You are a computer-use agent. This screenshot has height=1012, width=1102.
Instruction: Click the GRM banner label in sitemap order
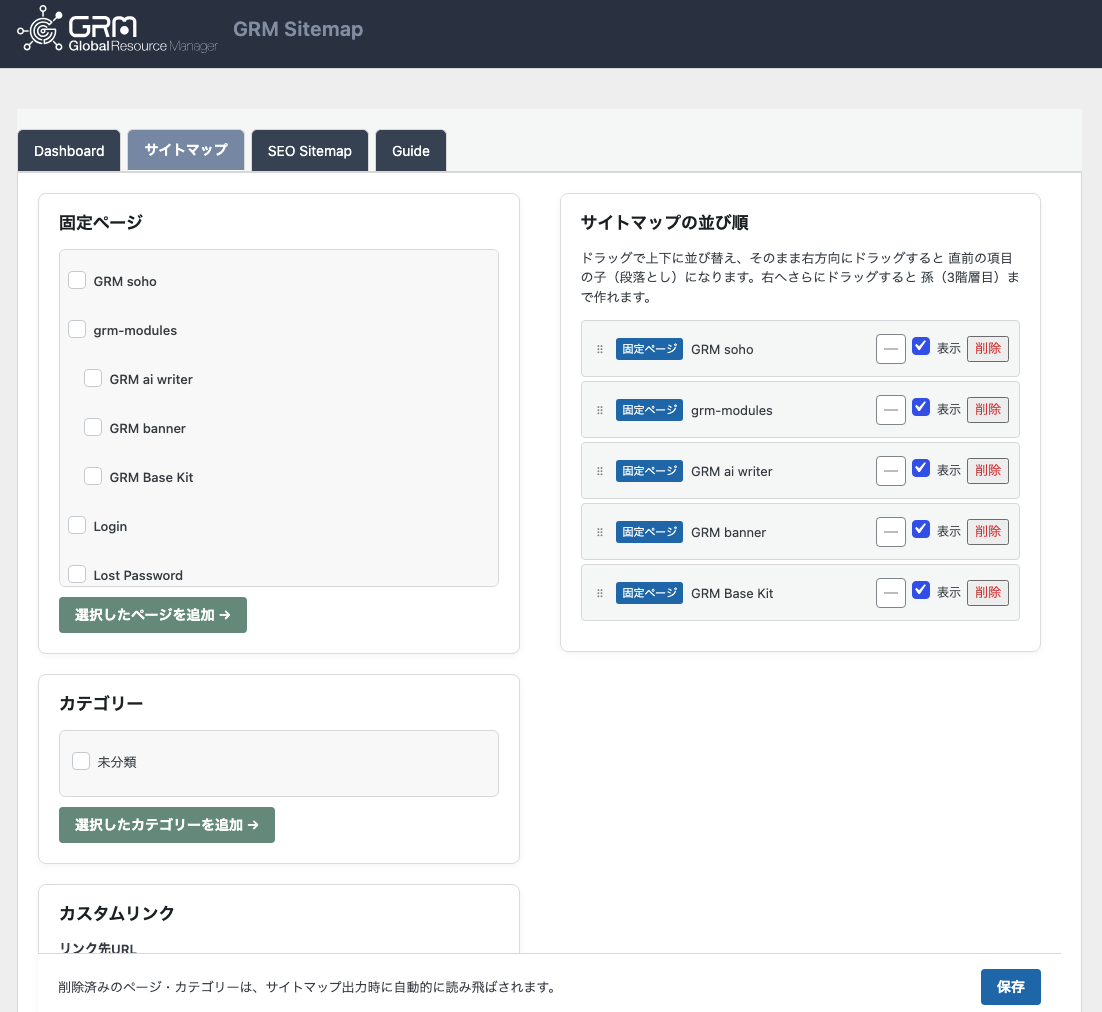(728, 533)
